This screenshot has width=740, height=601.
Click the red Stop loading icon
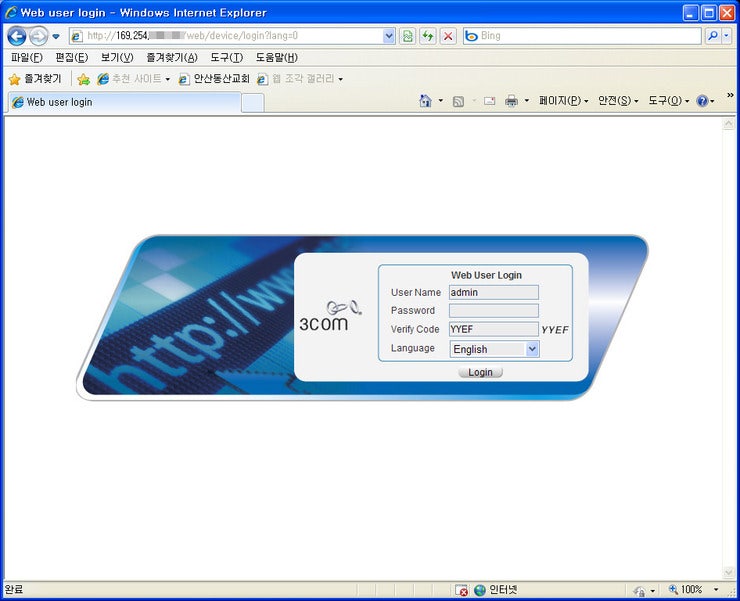point(448,36)
